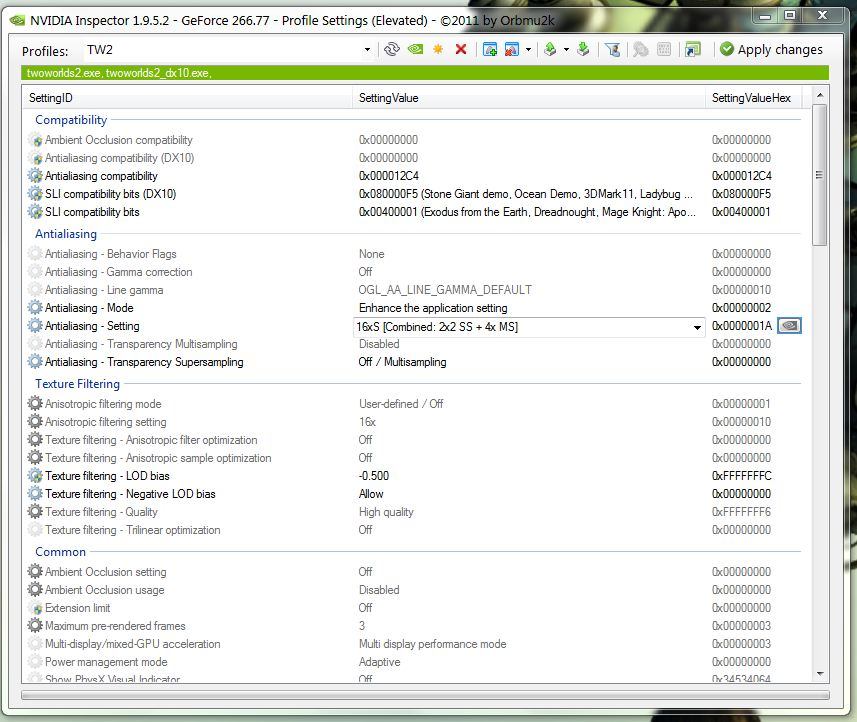Click the NVIDIA Inspector title bar icon
The width and height of the screenshot is (857, 722).
(17, 21)
